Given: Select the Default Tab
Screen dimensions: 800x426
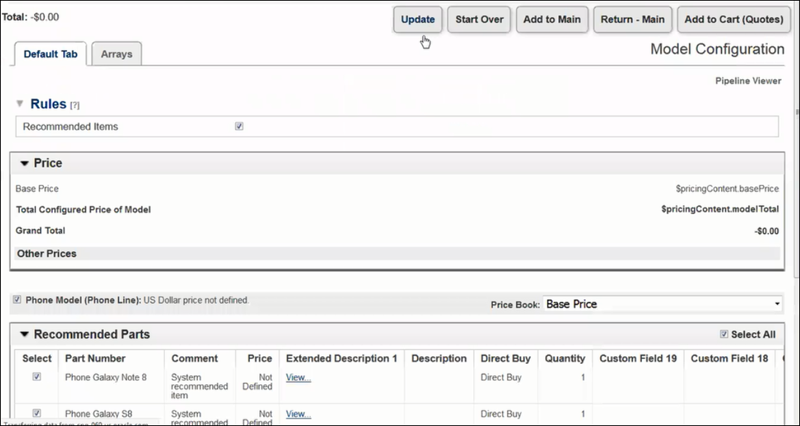Looking at the screenshot, I should point(51,54).
